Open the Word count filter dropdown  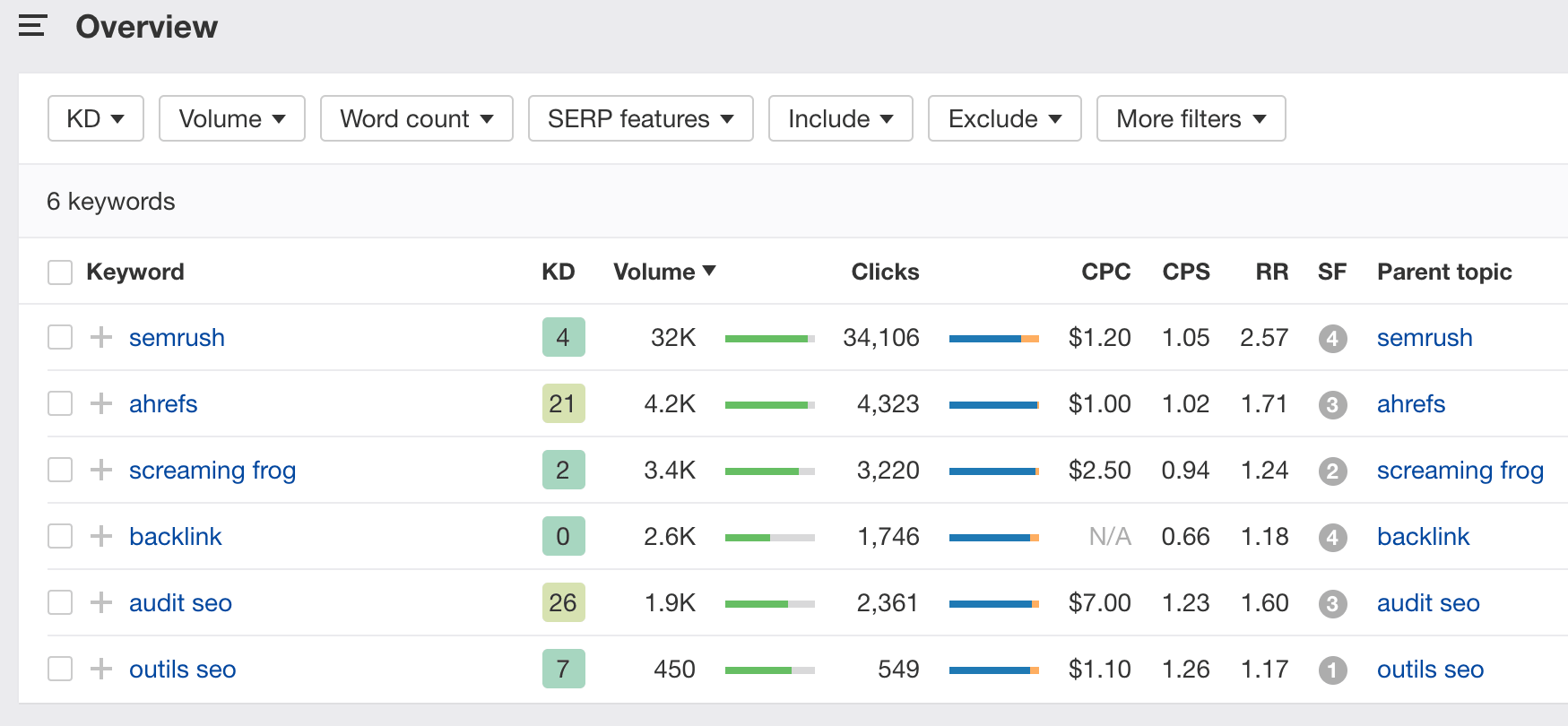coord(417,118)
